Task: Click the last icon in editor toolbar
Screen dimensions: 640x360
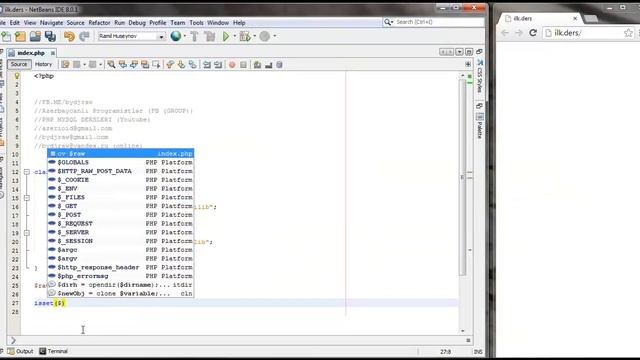Action: tap(279, 64)
